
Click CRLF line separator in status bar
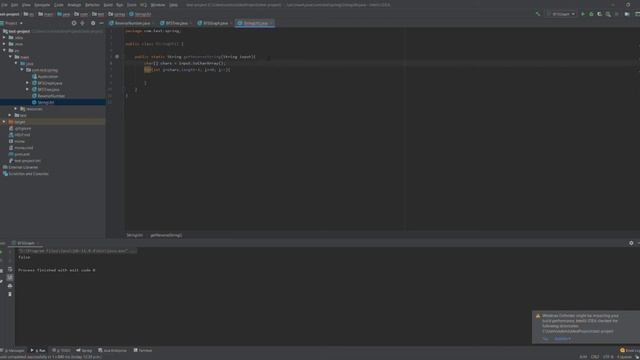pyautogui.click(x=595, y=357)
